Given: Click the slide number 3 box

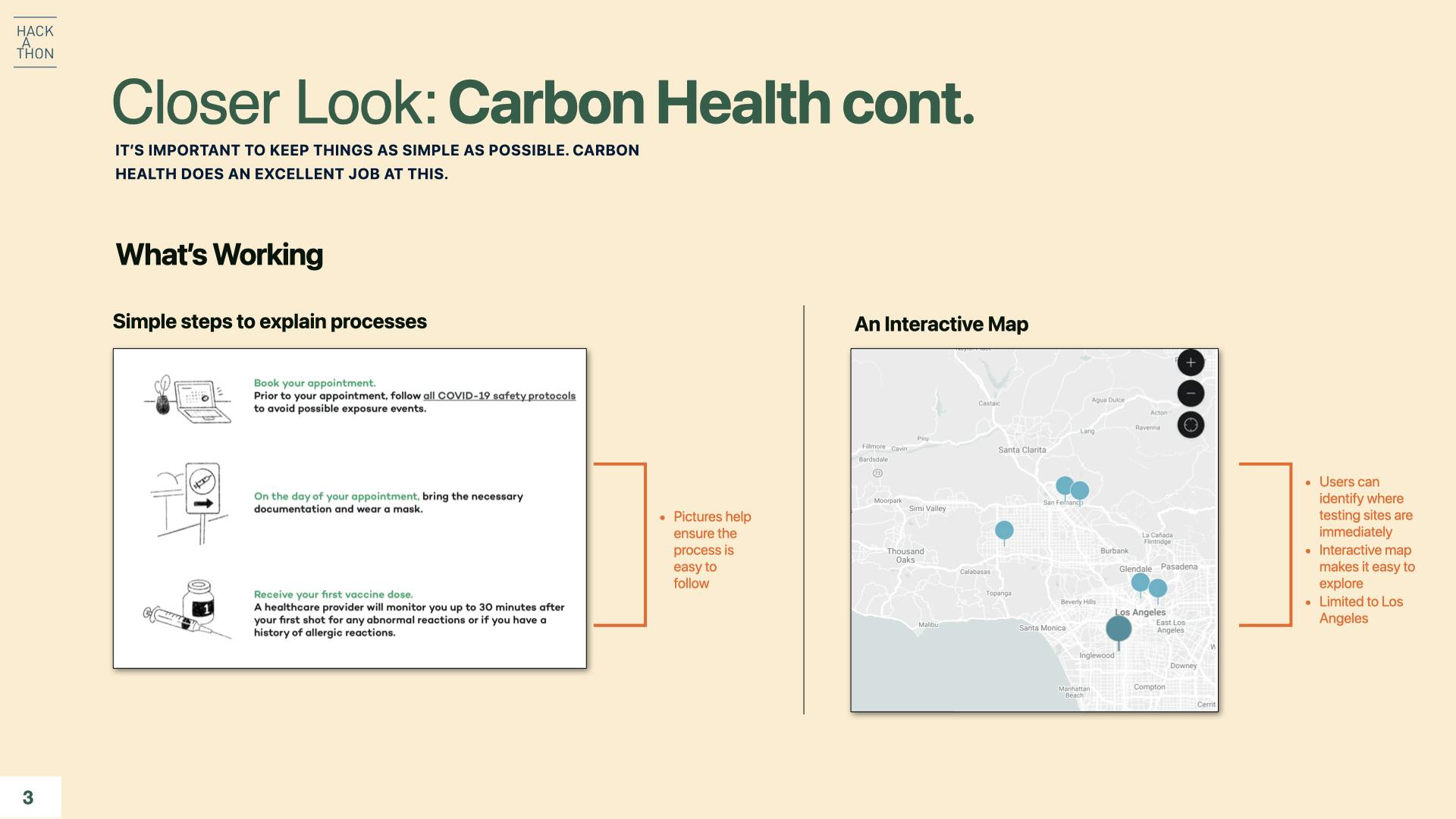Looking at the screenshot, I should pos(29,797).
